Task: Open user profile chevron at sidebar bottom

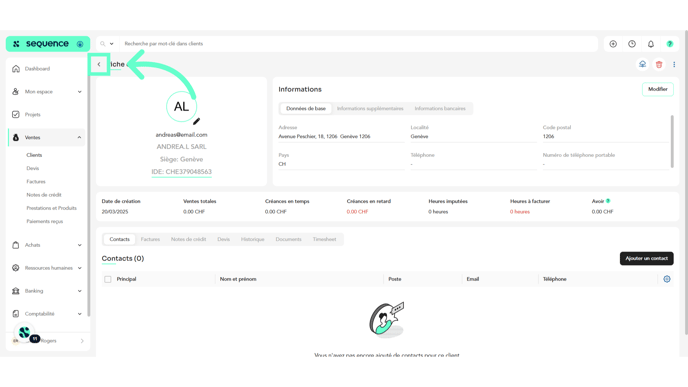Action: 82,341
